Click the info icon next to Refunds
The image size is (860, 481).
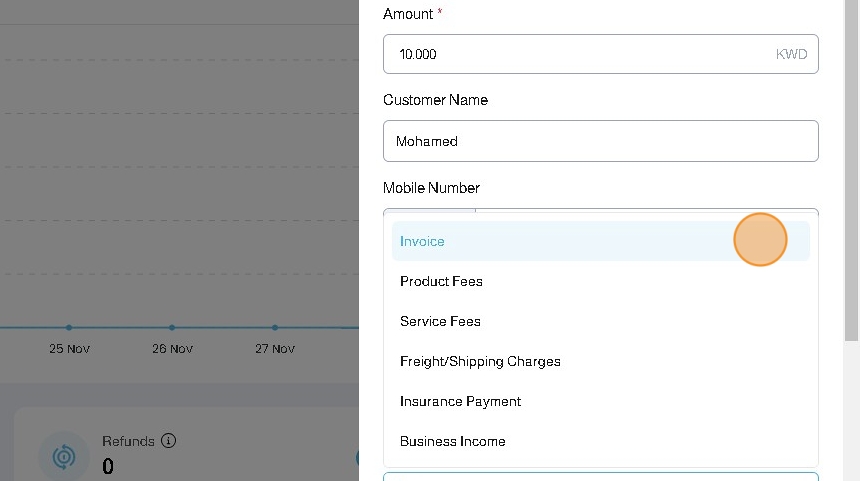168,441
